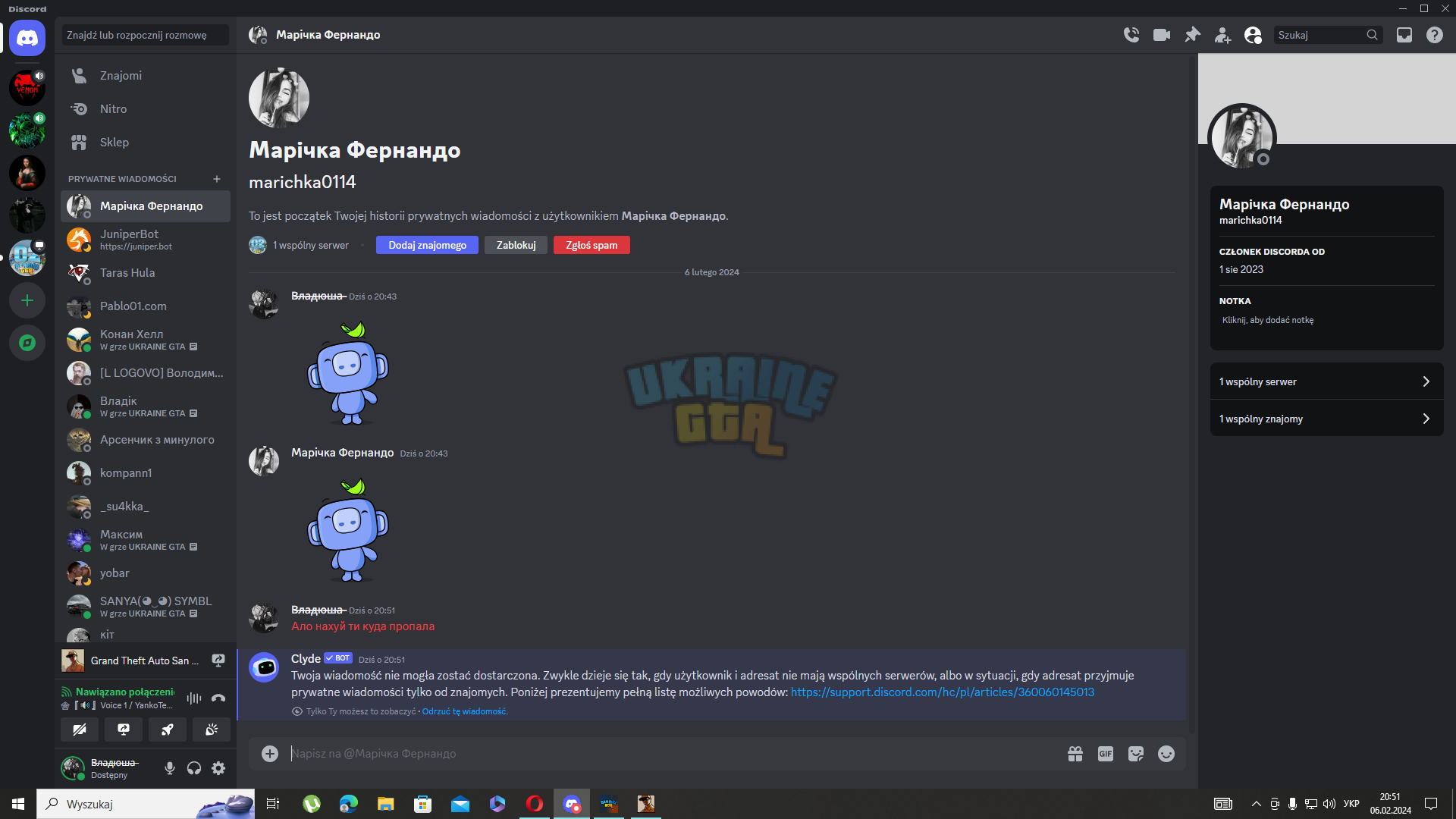The height and width of the screenshot is (819, 1456).
Task: Click the Zablokuj button
Action: coord(516,245)
